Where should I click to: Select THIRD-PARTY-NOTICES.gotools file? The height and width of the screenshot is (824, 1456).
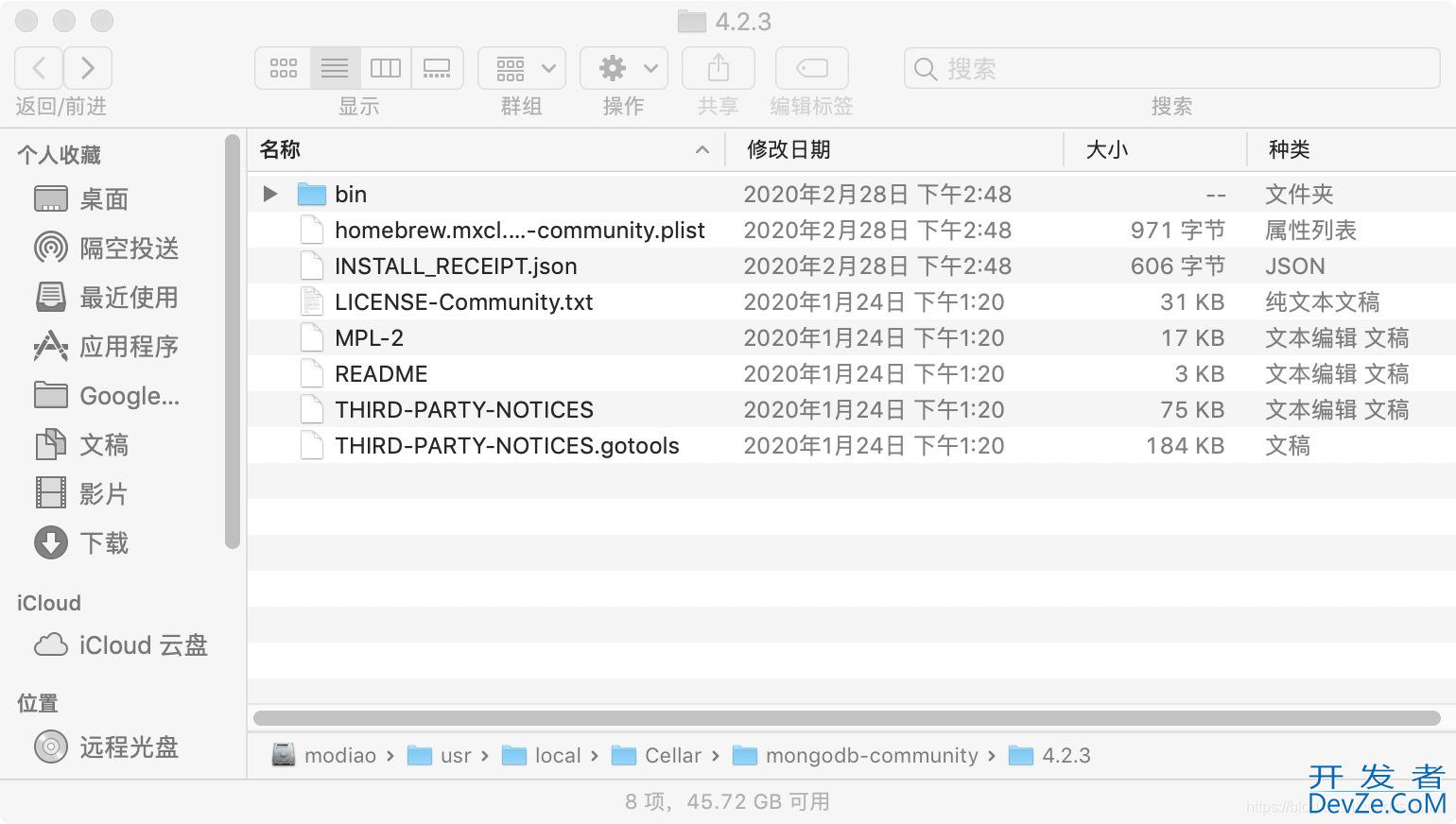pos(507,445)
